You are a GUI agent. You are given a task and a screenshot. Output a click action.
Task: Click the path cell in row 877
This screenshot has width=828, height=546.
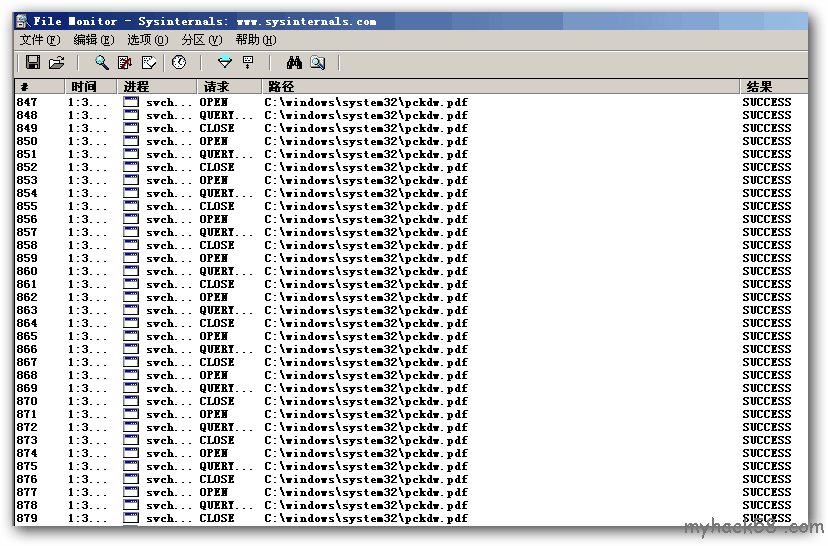click(366, 492)
